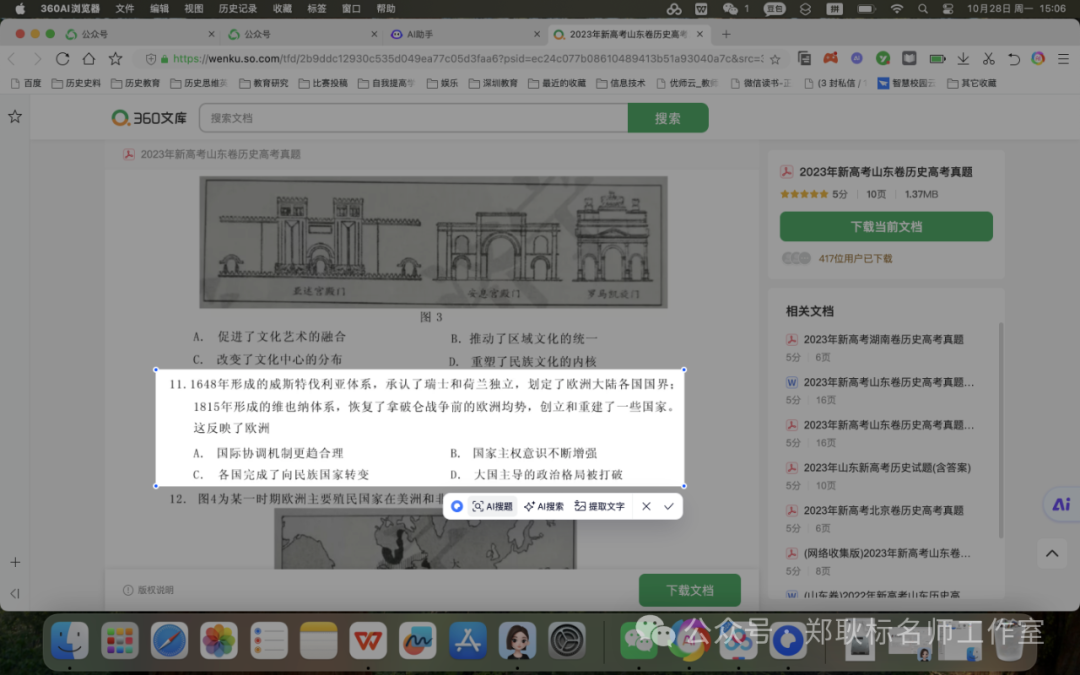Click the site security shield icon
This screenshot has height=675, width=1080.
151,59
